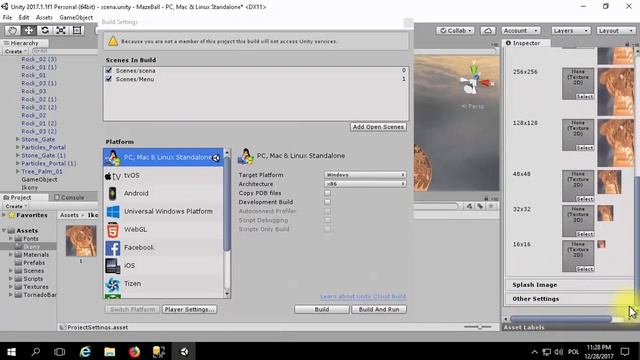Open Layers dropdown

pyautogui.click(x=570, y=31)
